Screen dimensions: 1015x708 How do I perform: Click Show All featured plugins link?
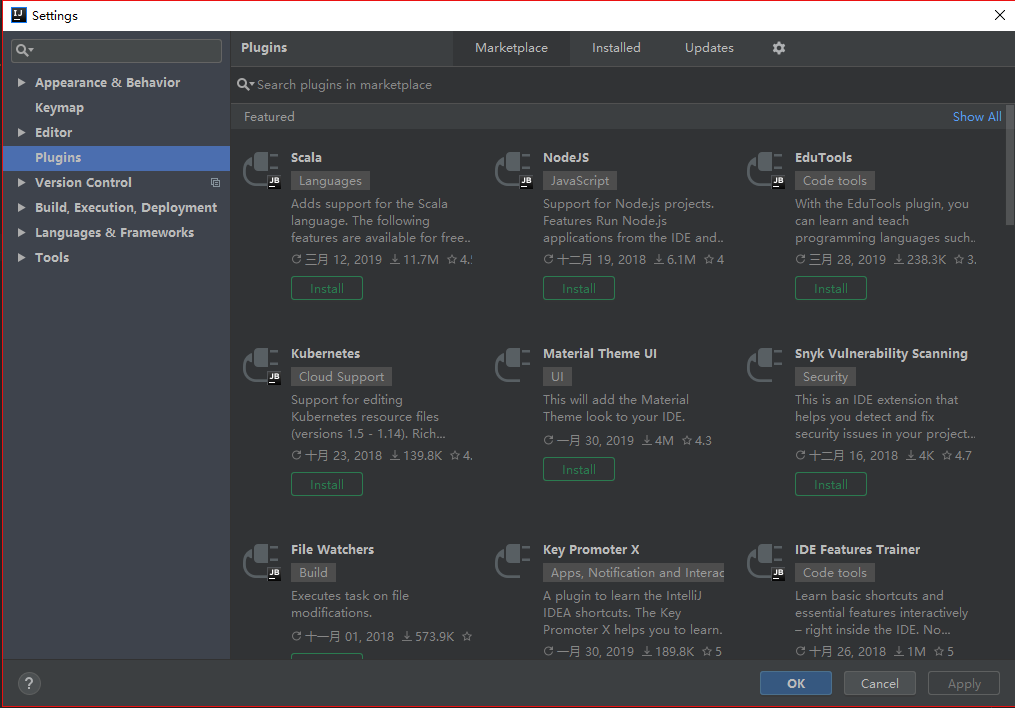click(977, 116)
